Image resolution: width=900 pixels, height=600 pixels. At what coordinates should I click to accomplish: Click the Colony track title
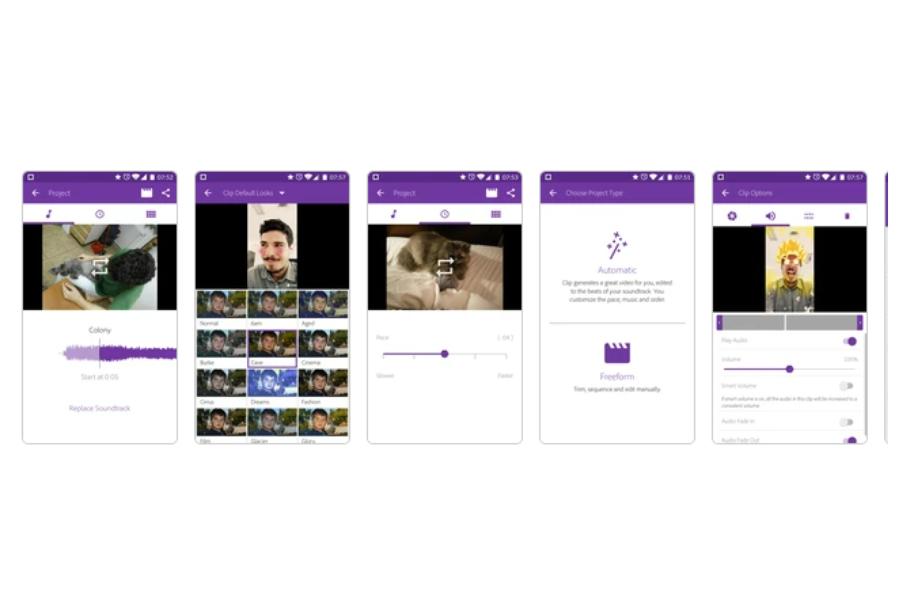pyautogui.click(x=100, y=330)
